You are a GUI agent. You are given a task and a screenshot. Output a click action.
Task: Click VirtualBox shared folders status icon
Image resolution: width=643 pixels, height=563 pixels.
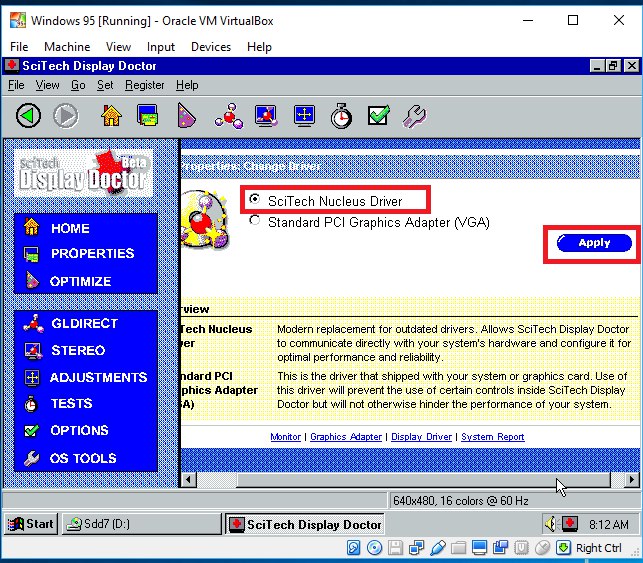pos(458,547)
